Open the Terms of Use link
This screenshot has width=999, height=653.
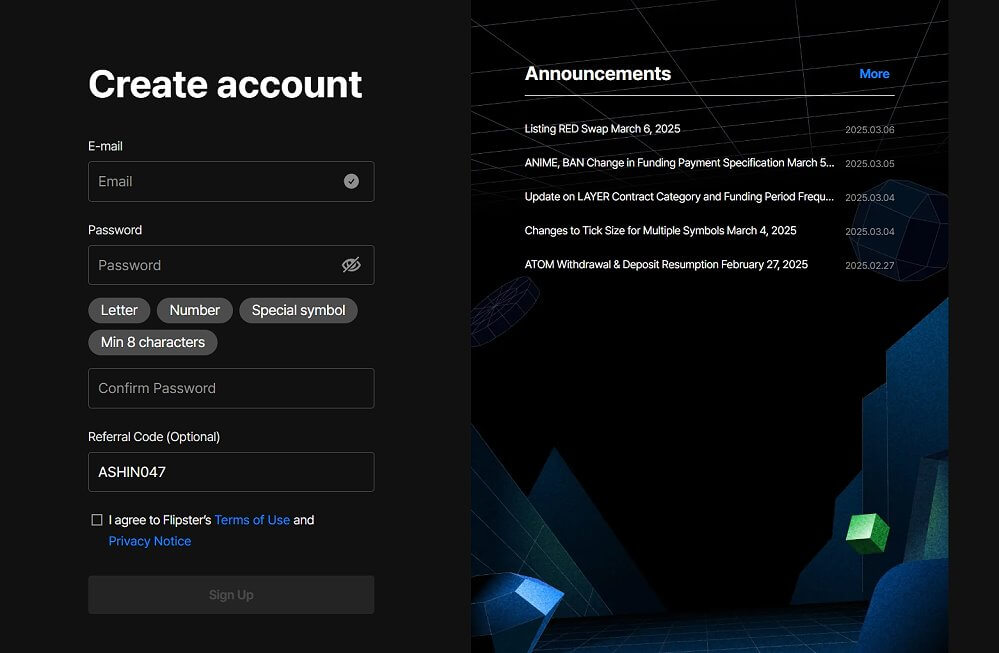tap(252, 520)
